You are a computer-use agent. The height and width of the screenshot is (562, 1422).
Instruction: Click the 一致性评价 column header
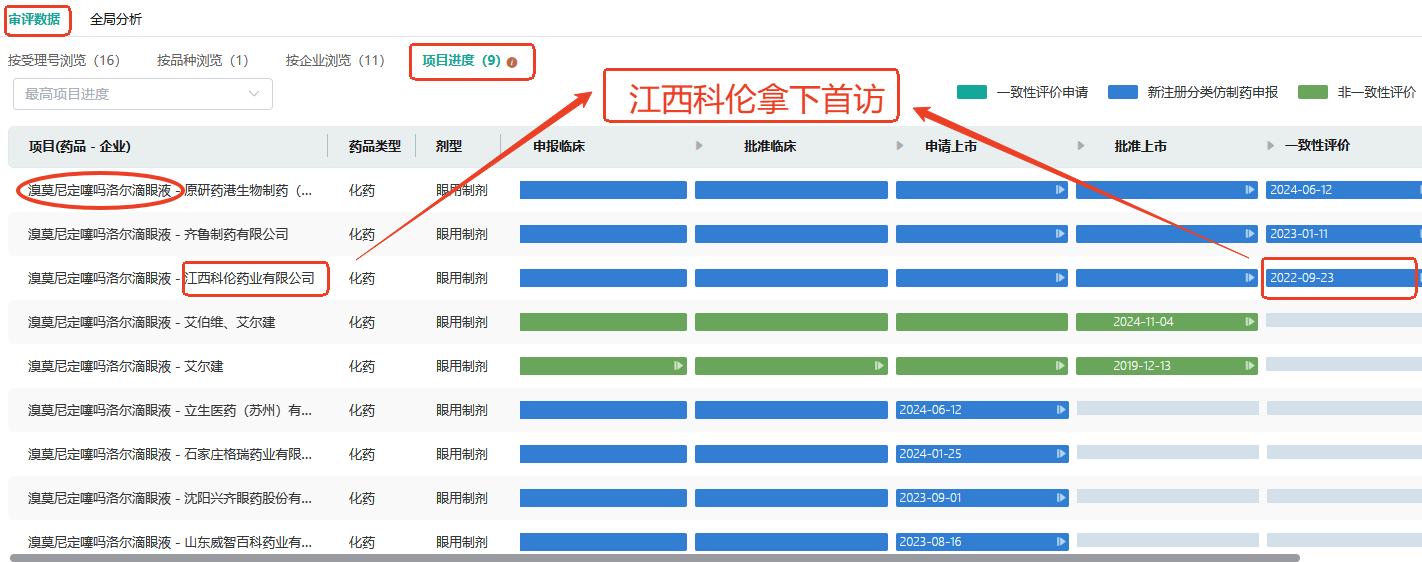pos(1317,146)
